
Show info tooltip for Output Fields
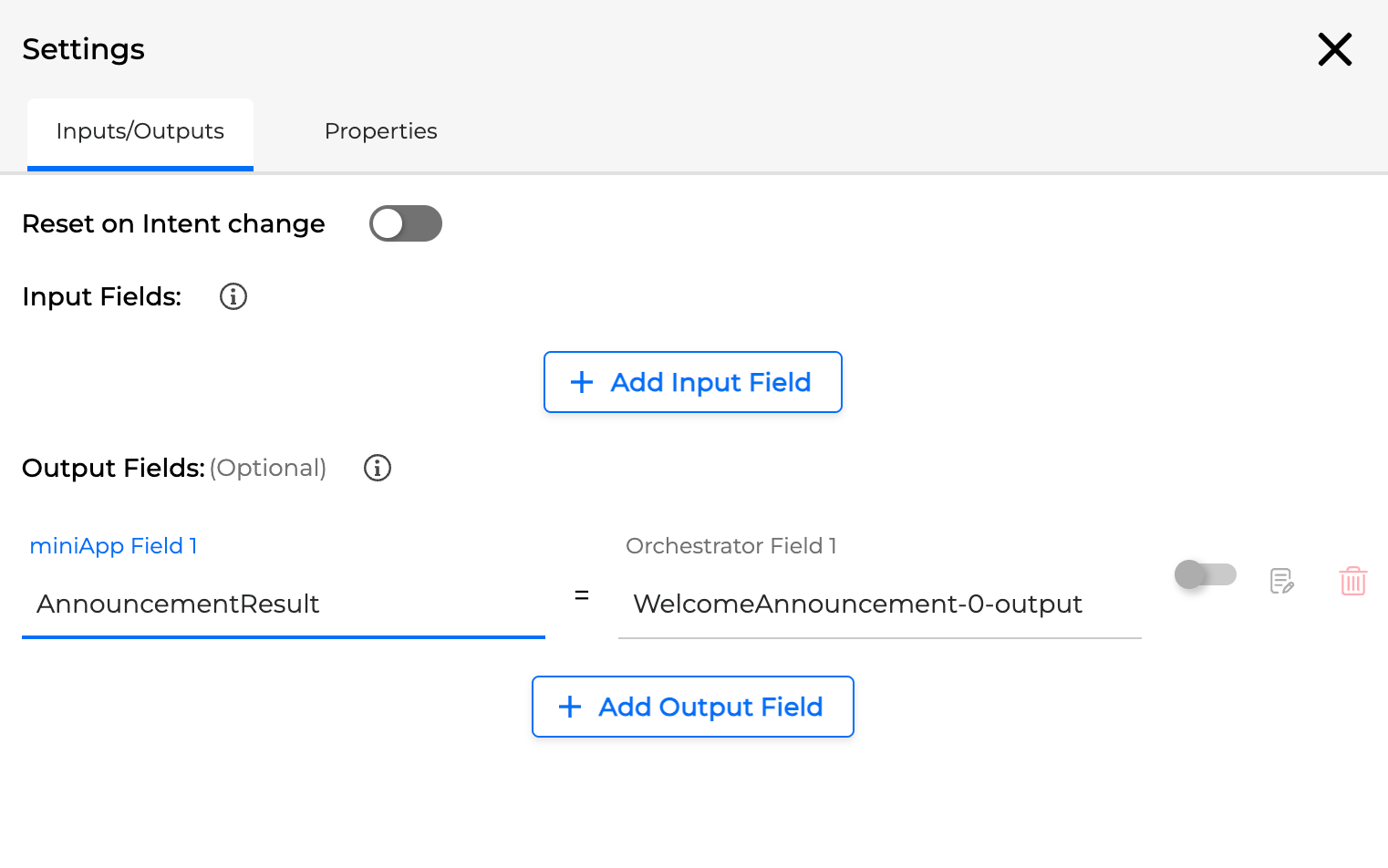point(378,468)
